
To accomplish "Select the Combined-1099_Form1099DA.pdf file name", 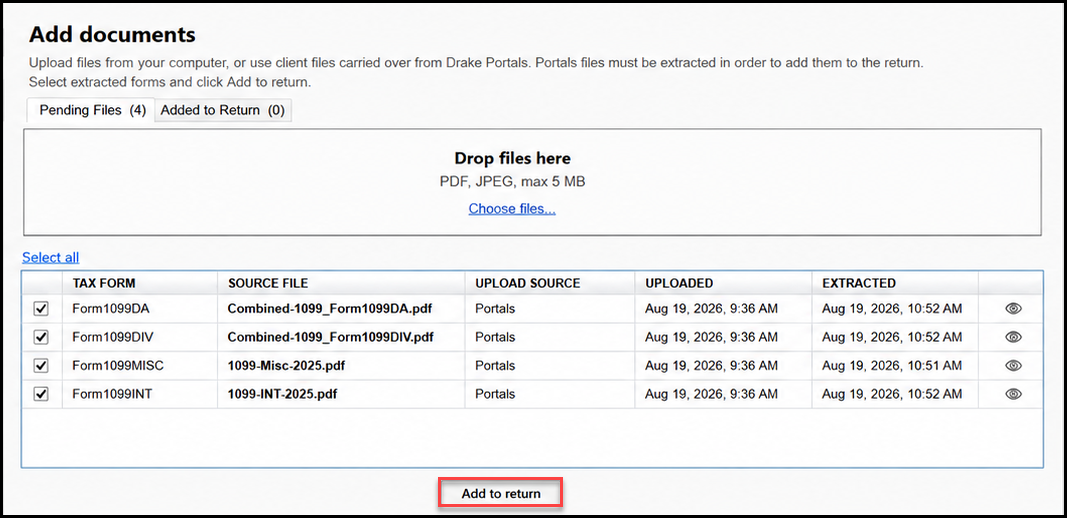I will (330, 308).
